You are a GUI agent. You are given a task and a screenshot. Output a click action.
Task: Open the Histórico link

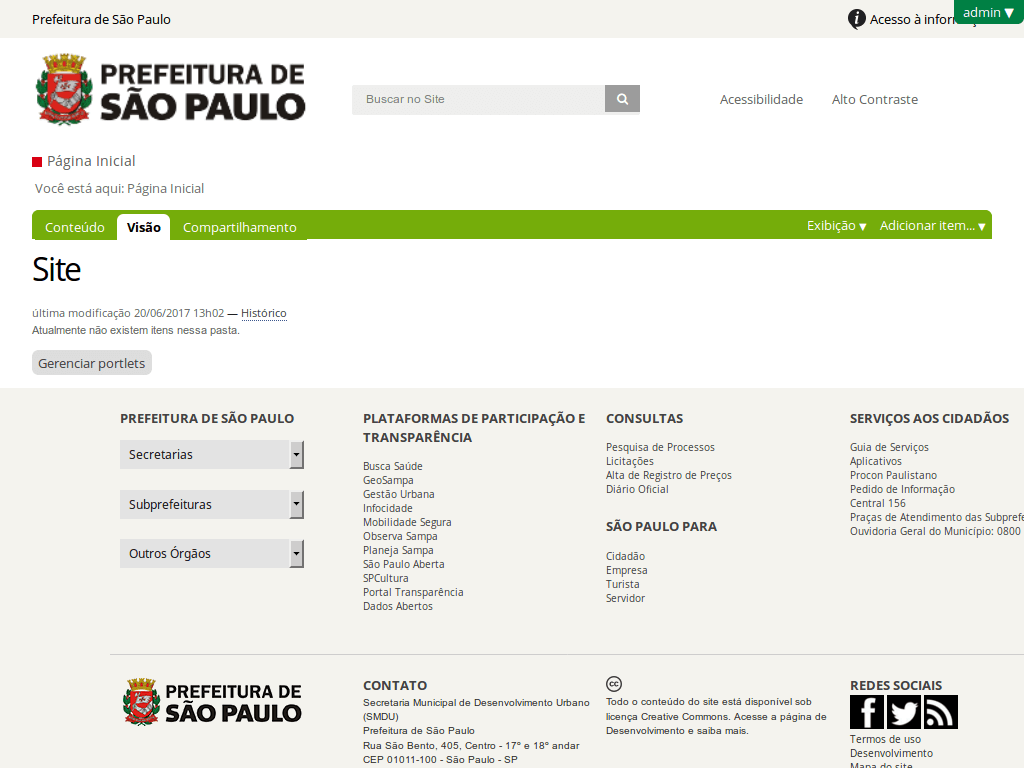click(264, 313)
